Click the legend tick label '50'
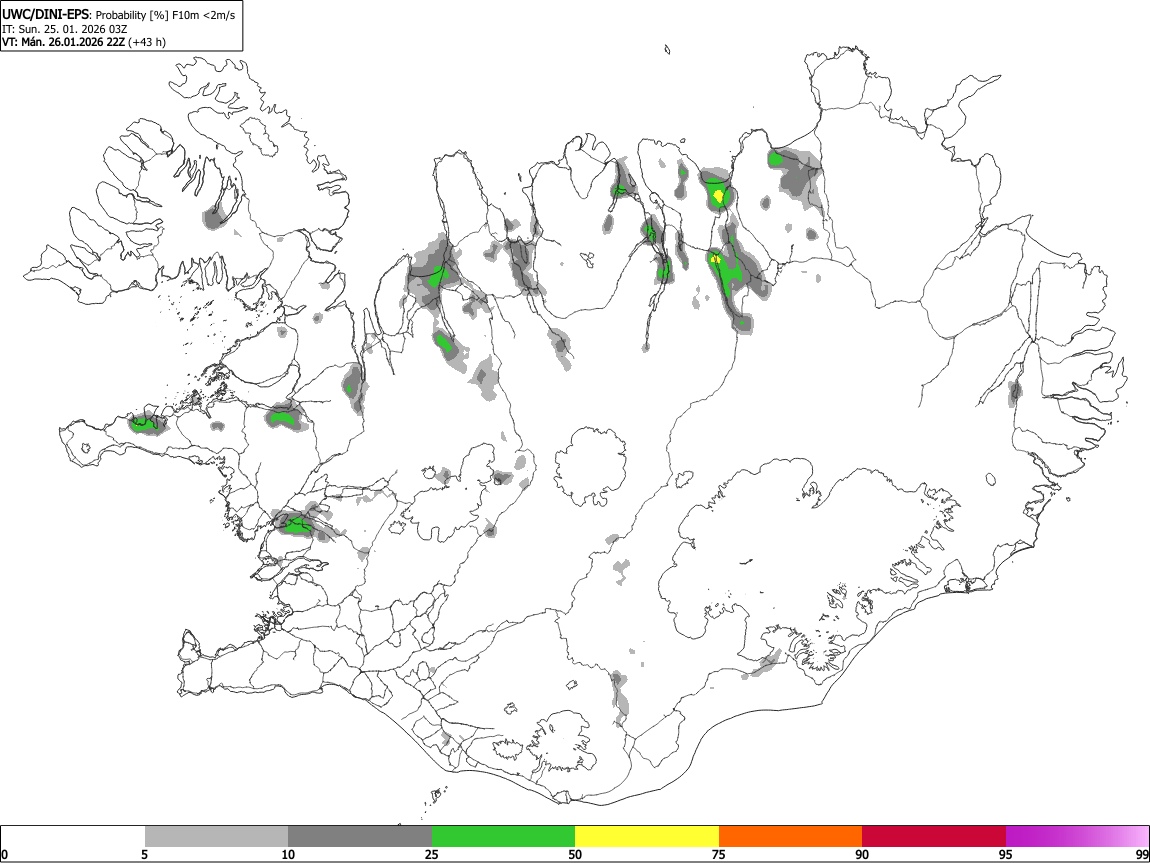The height and width of the screenshot is (863, 1150). point(575,854)
